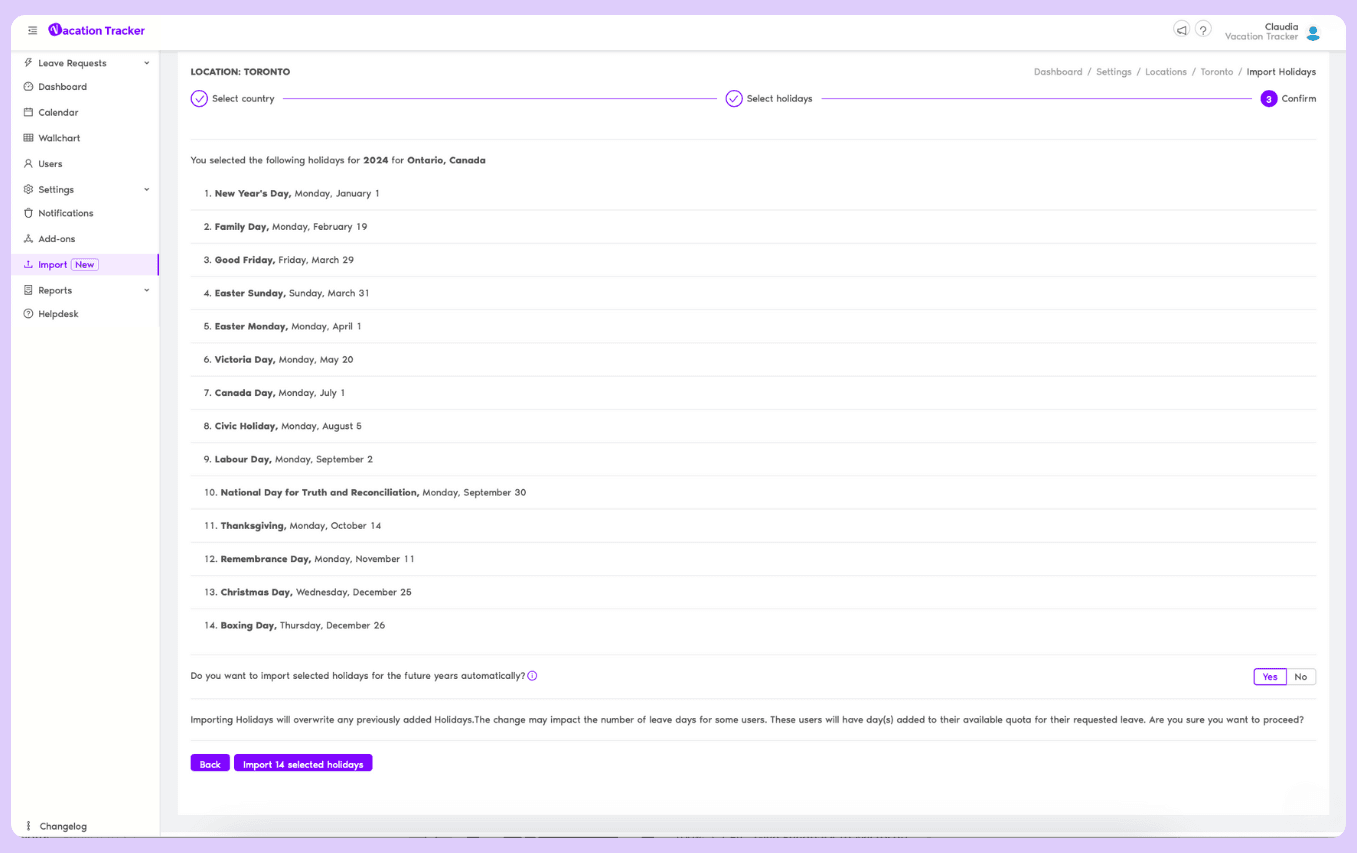Expand the Settings menu chevron
Screen dimensions: 1357x853
click(147, 190)
